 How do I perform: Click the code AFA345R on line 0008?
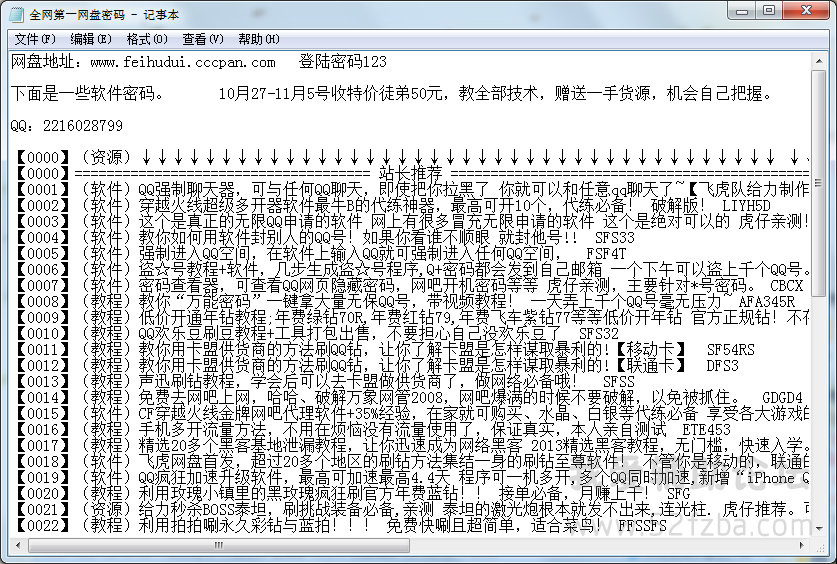(767, 302)
